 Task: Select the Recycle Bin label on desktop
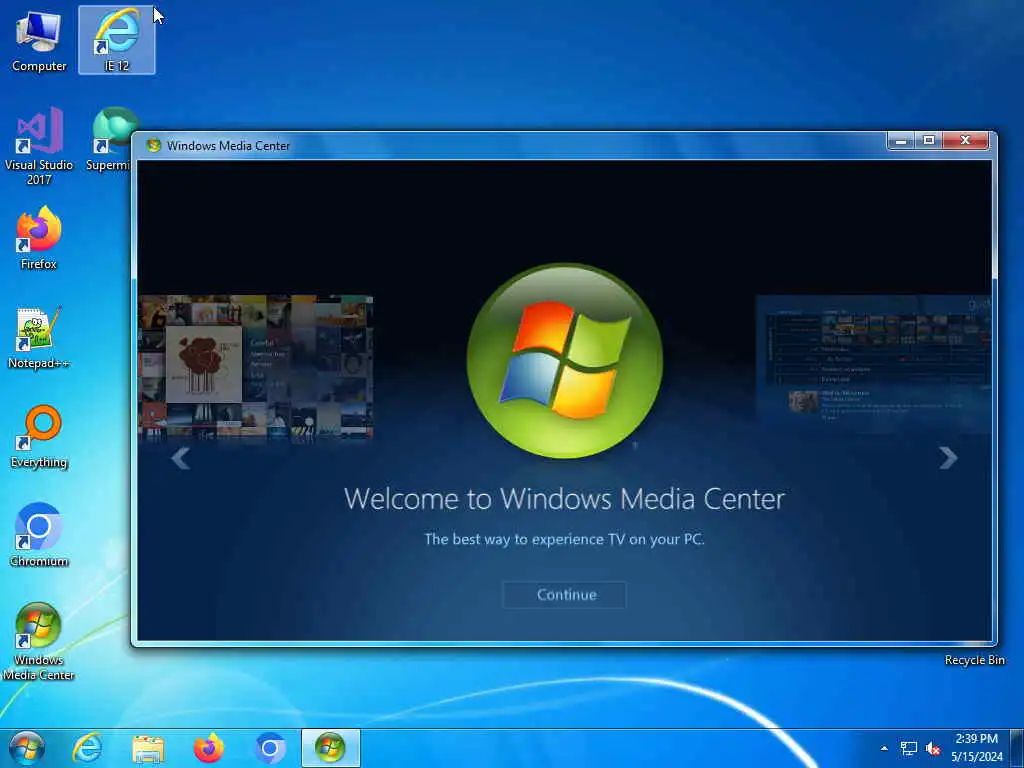pos(974,660)
